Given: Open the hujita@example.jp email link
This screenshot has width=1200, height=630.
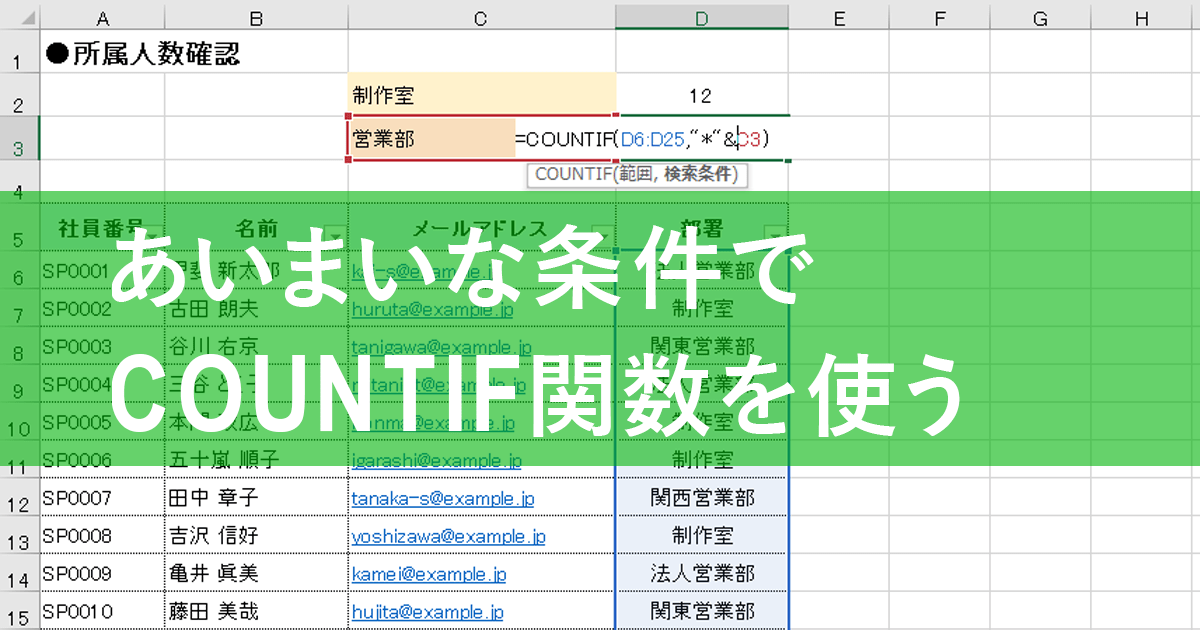Looking at the screenshot, I should (x=427, y=611).
